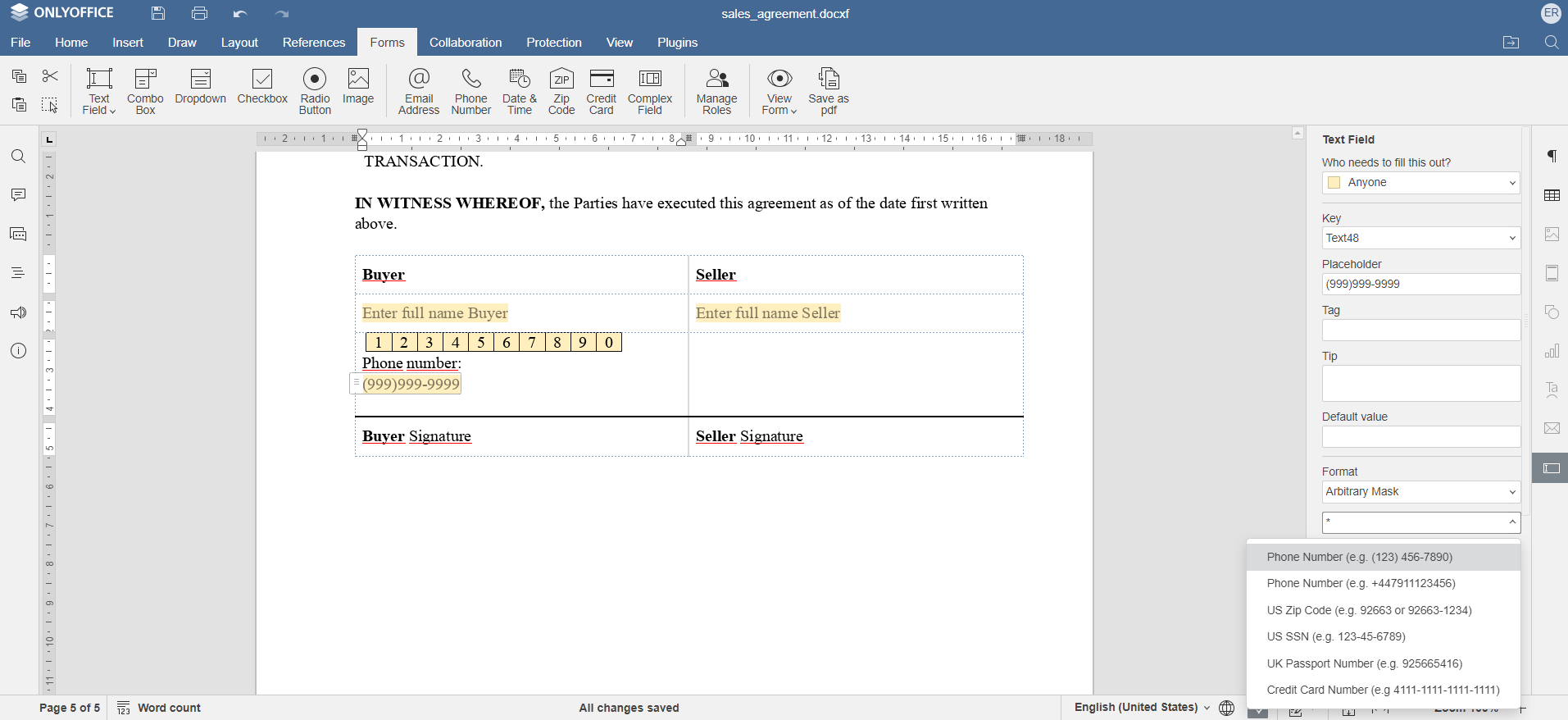Expand the Format dropdown showing Arbitrary Mask
Viewport: 1568px width, 720px height.
(1420, 492)
